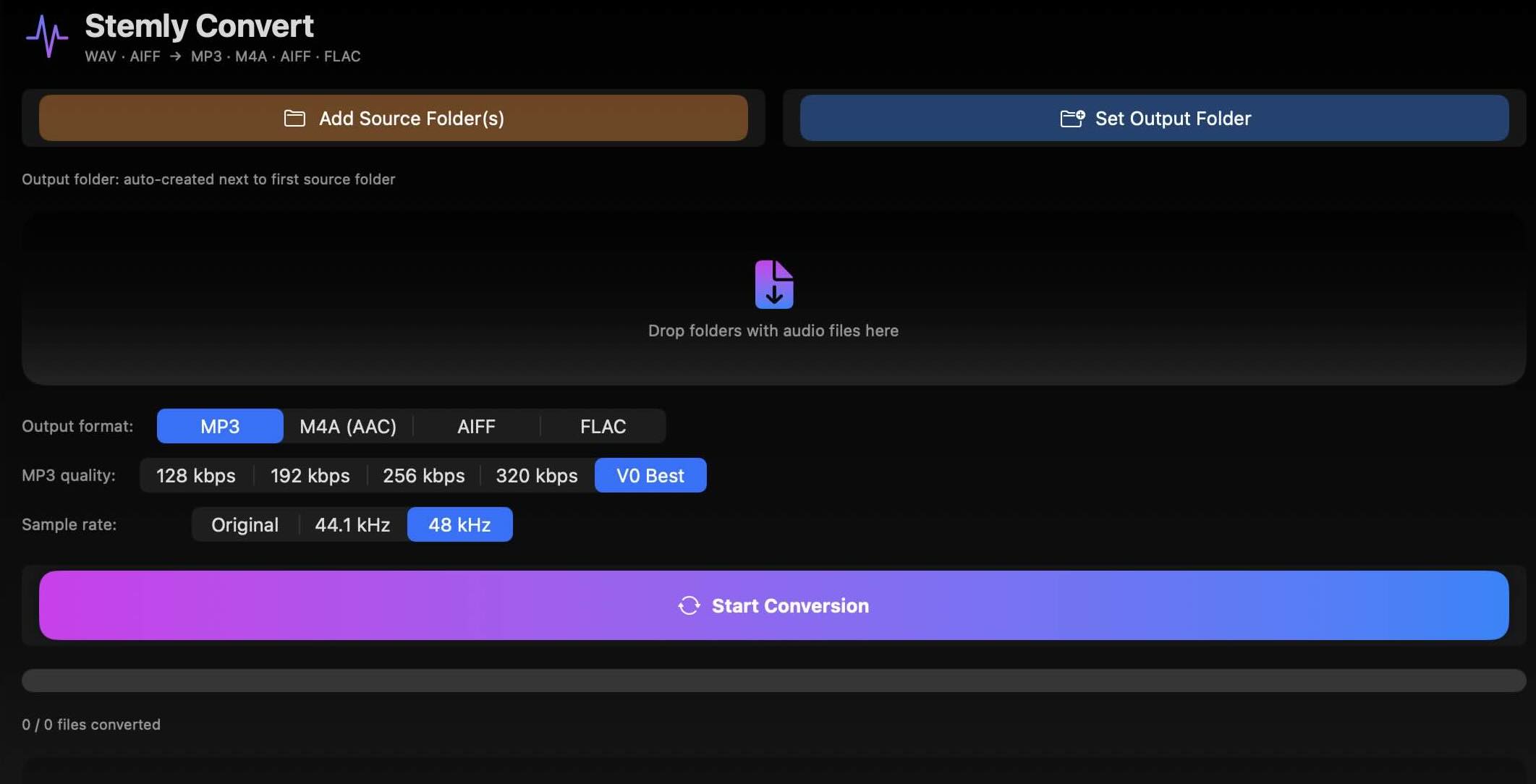
Task: Select the 44.1 kHz sample rate
Action: coord(352,524)
